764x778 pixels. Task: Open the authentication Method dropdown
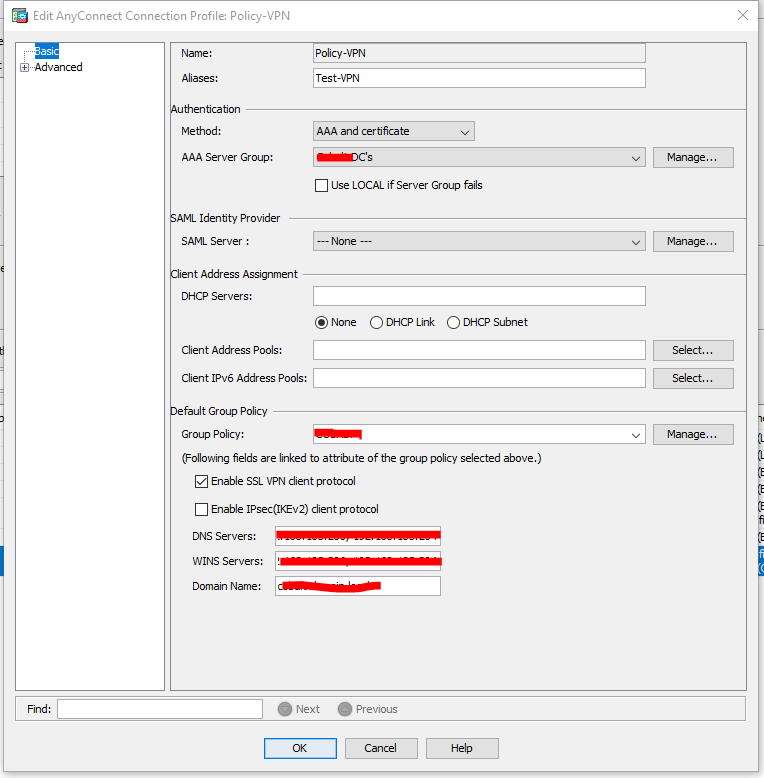pos(394,131)
